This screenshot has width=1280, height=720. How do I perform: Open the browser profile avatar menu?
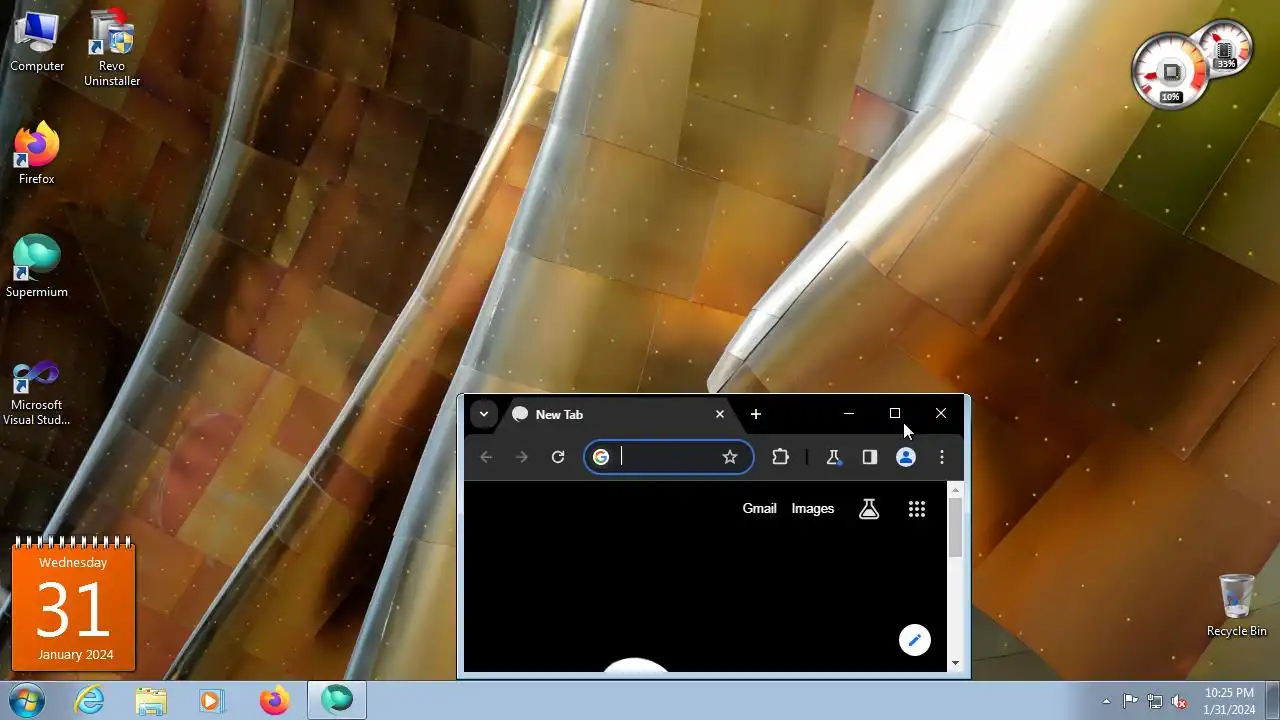(906, 457)
